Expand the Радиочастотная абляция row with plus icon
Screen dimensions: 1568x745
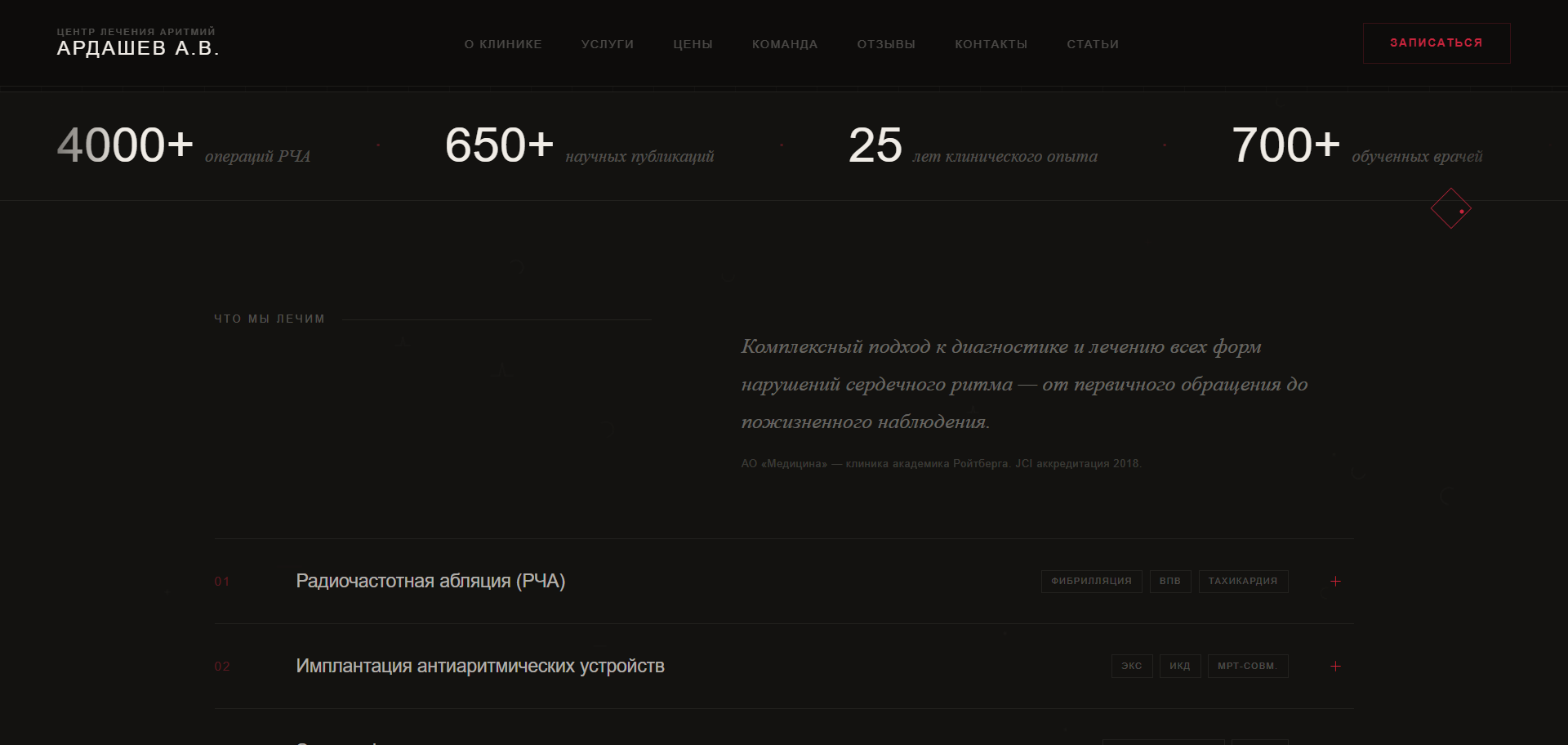[1336, 582]
